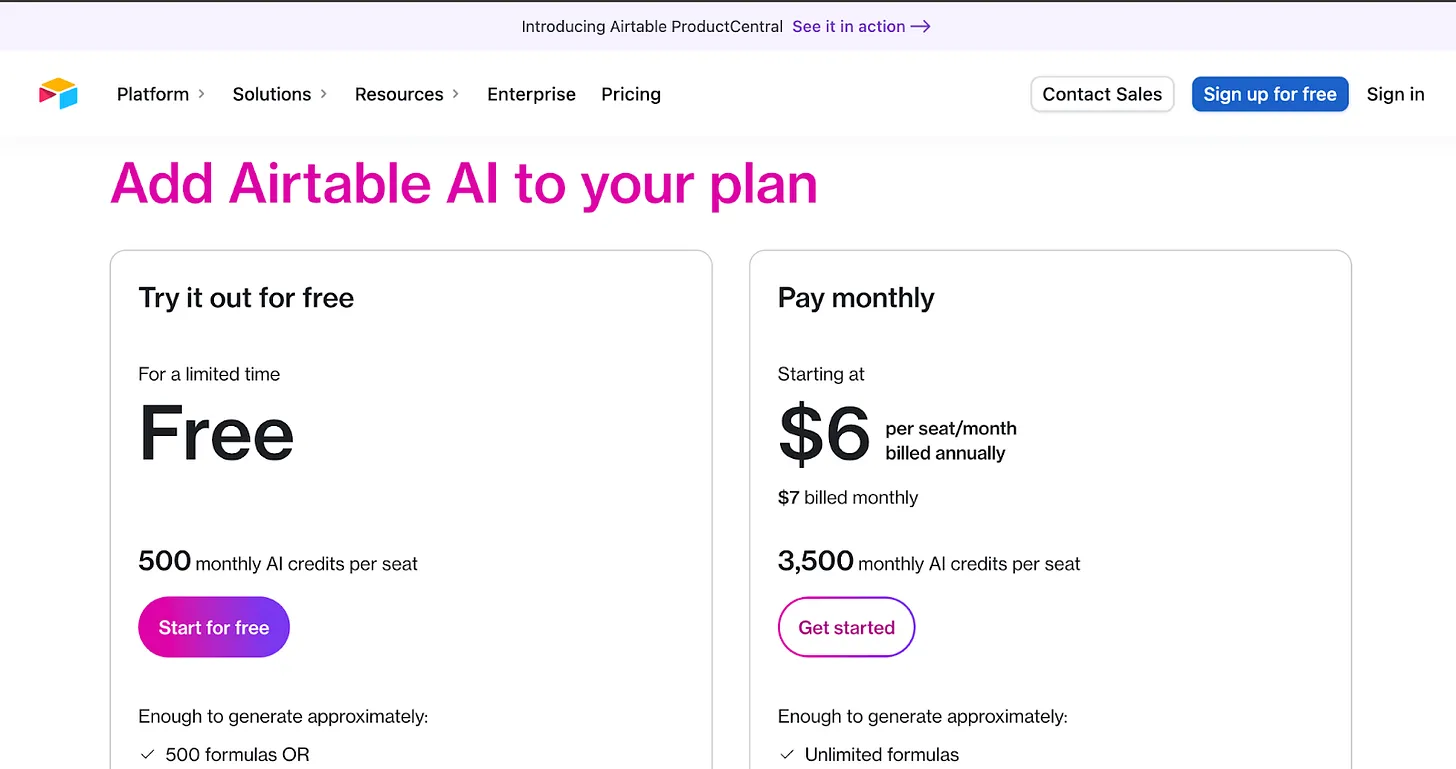This screenshot has width=1456, height=769.
Task: Select the Platform nav label
Action: coord(153,94)
